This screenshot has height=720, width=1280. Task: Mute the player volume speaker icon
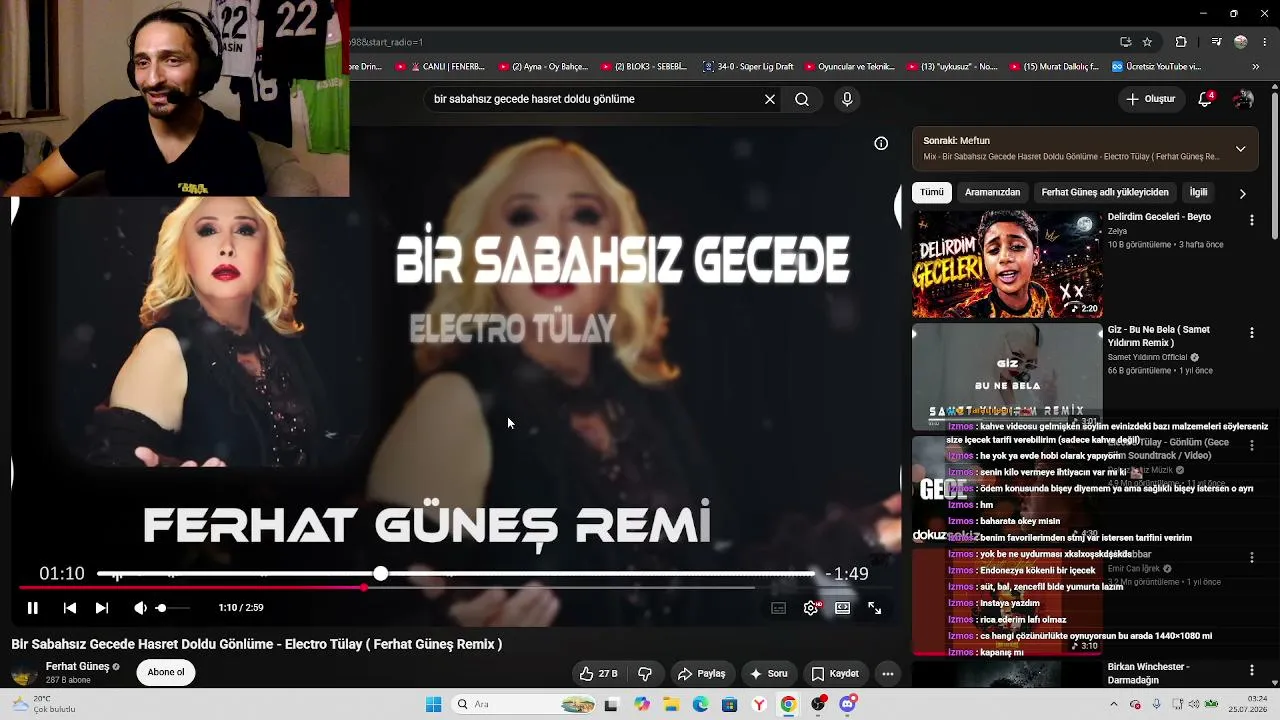(140, 608)
